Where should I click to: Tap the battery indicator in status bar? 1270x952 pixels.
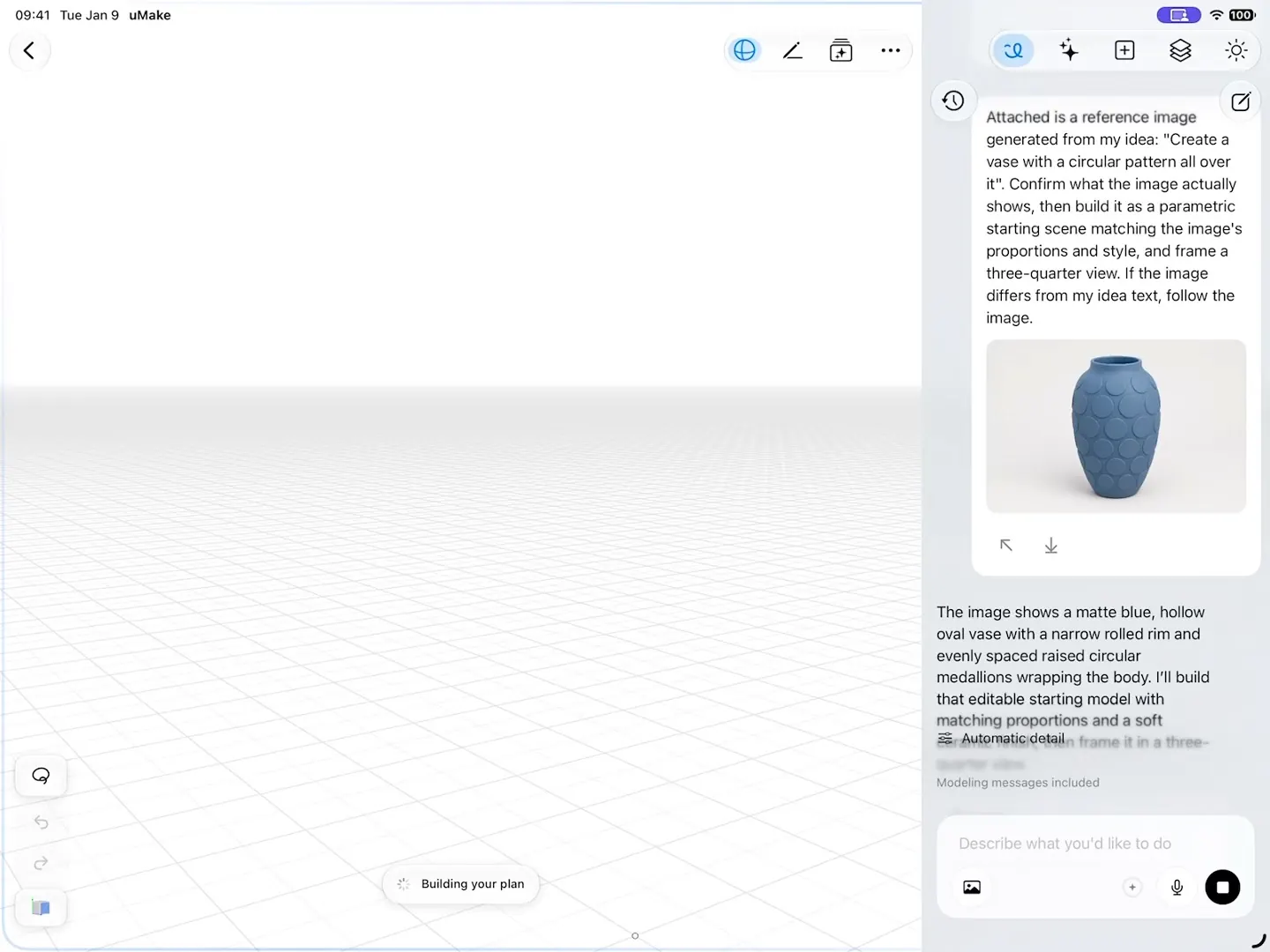tap(1242, 15)
